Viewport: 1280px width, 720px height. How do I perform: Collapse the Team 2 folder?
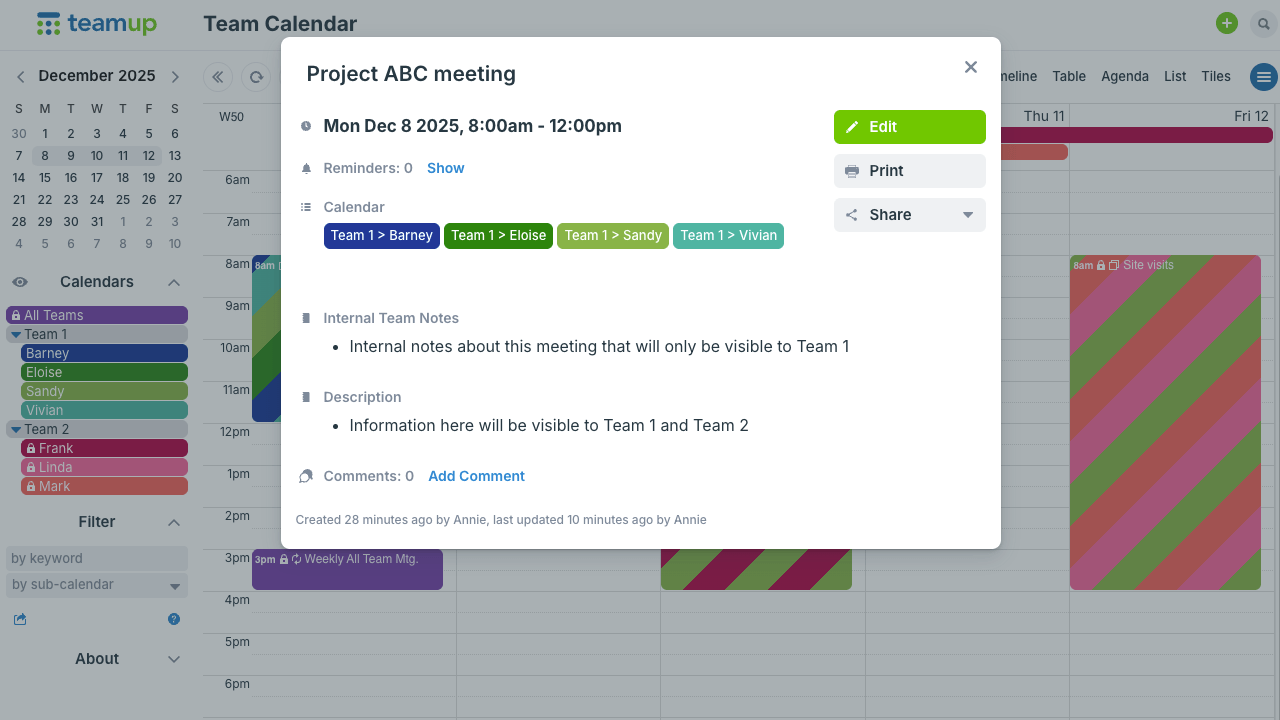pyautogui.click(x=16, y=429)
